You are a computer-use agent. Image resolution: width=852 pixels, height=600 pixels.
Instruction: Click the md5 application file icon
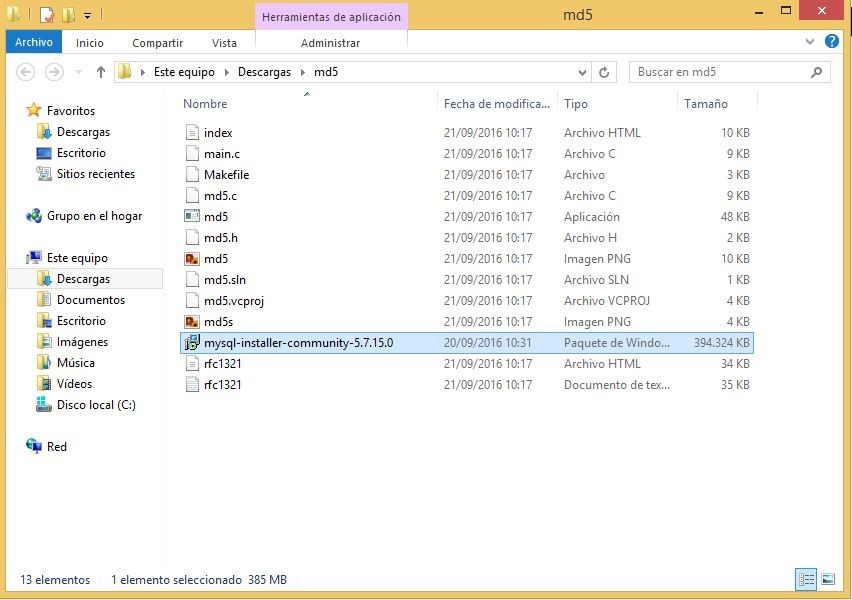(x=193, y=217)
